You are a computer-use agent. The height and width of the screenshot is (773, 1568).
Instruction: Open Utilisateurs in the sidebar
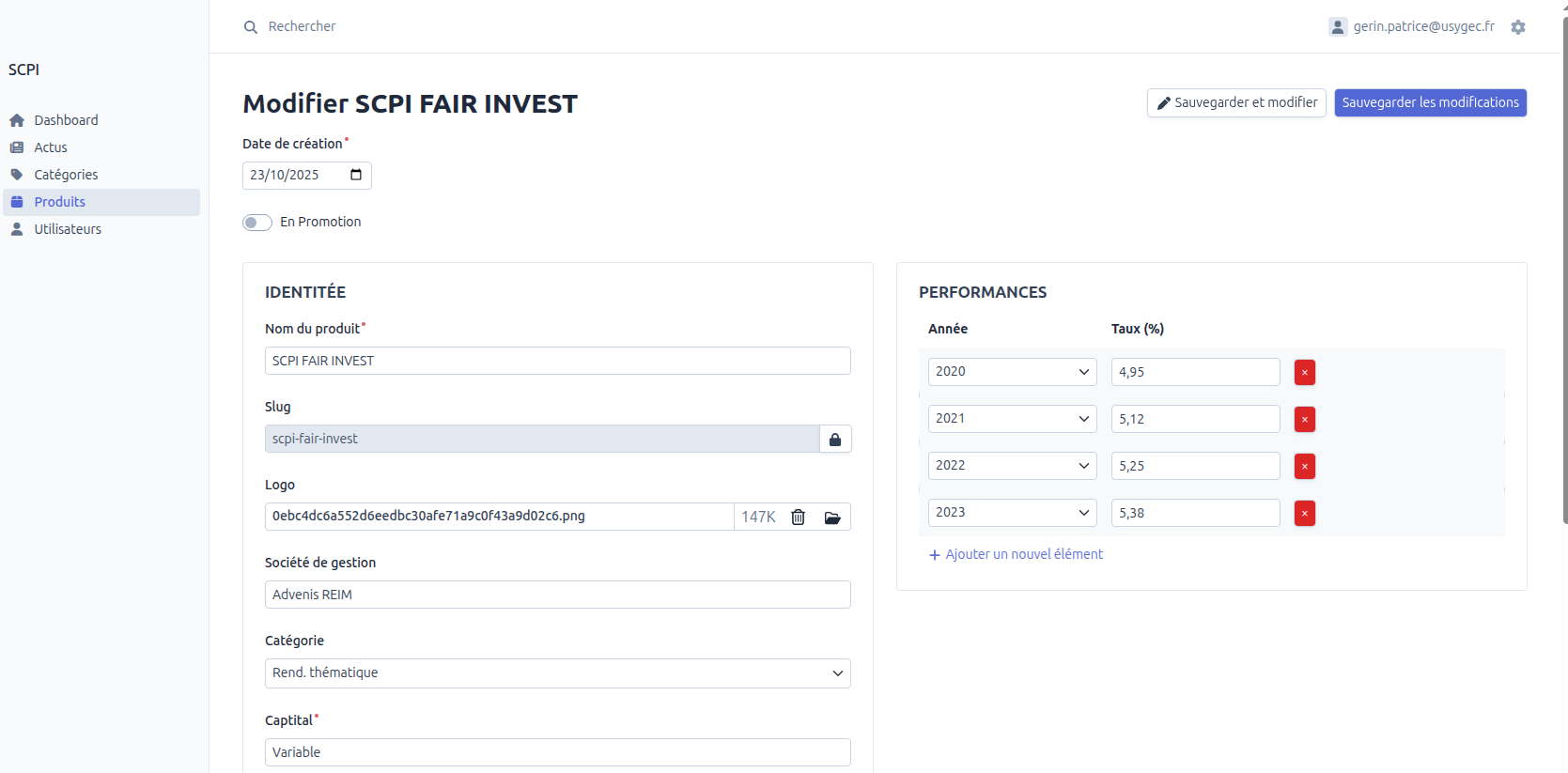[x=68, y=229]
